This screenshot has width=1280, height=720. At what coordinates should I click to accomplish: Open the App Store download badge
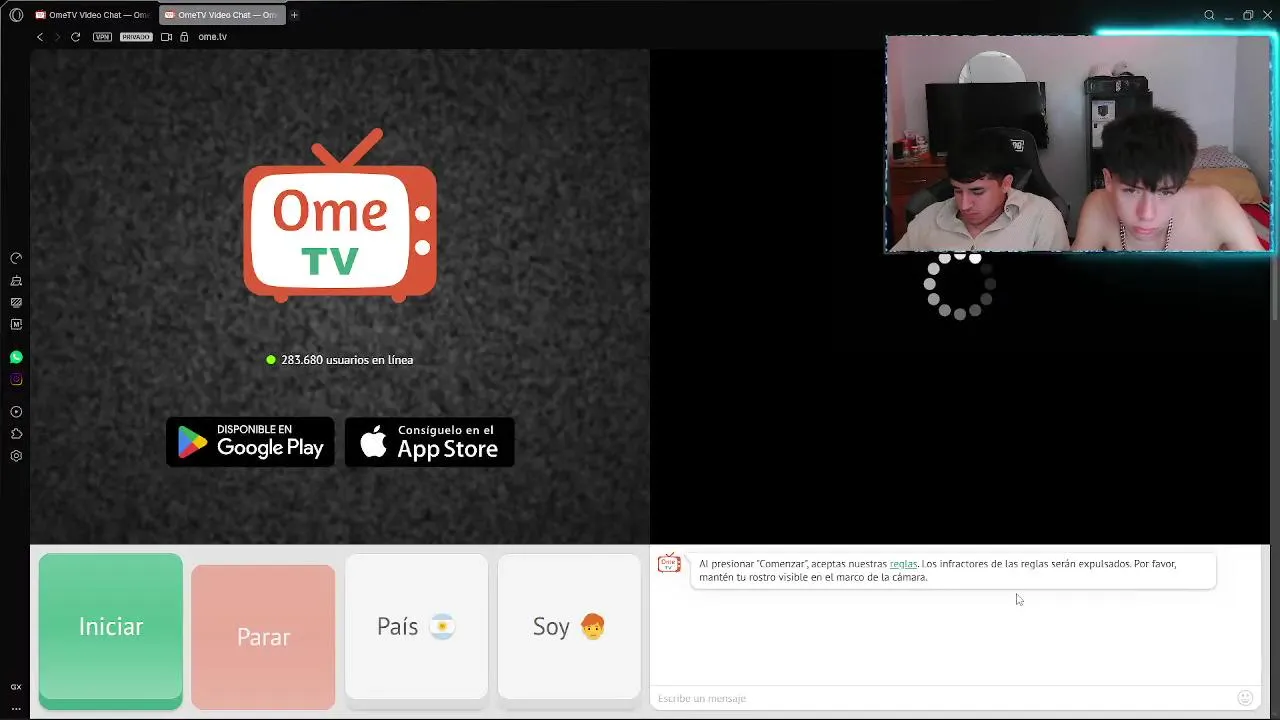point(430,442)
